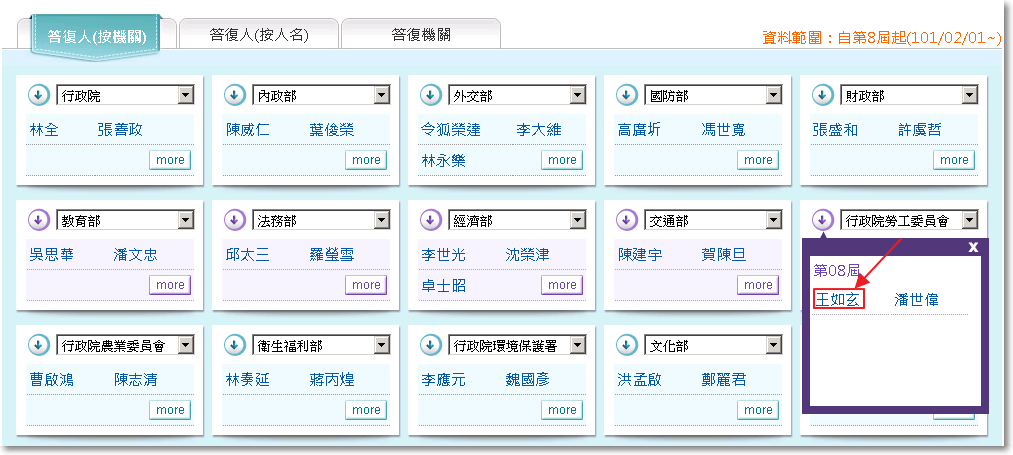This screenshot has width=1013, height=455.
Task: Open the 王如玄 link in popup
Action: point(838,299)
